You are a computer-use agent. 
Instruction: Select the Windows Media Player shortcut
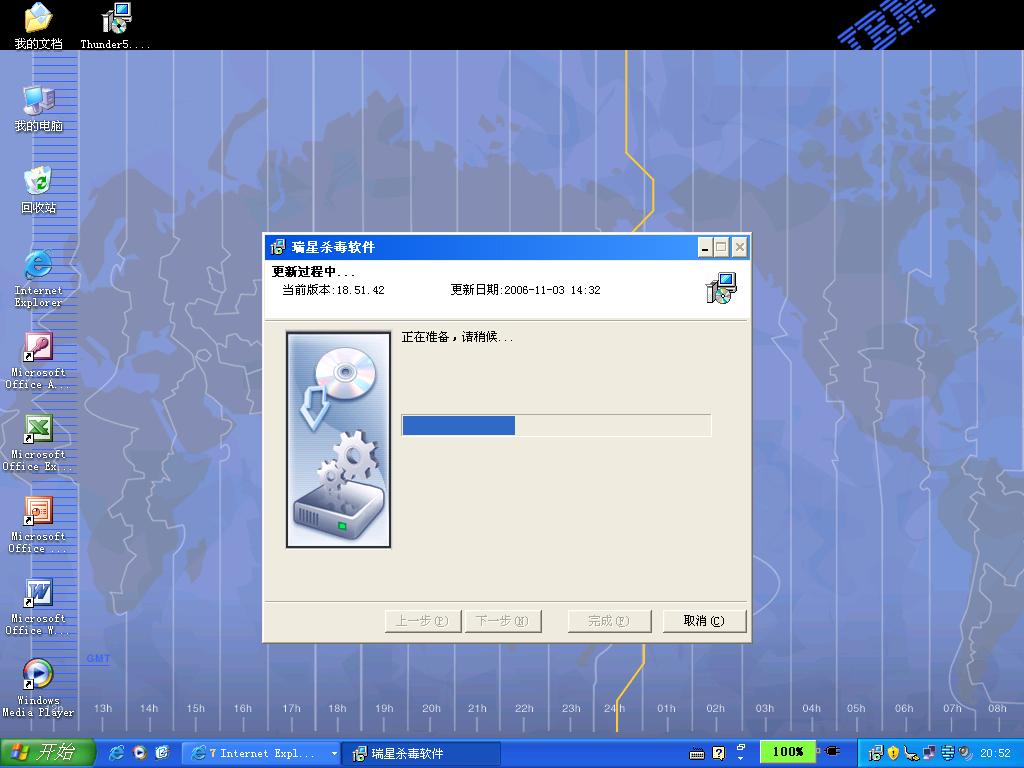(x=39, y=688)
